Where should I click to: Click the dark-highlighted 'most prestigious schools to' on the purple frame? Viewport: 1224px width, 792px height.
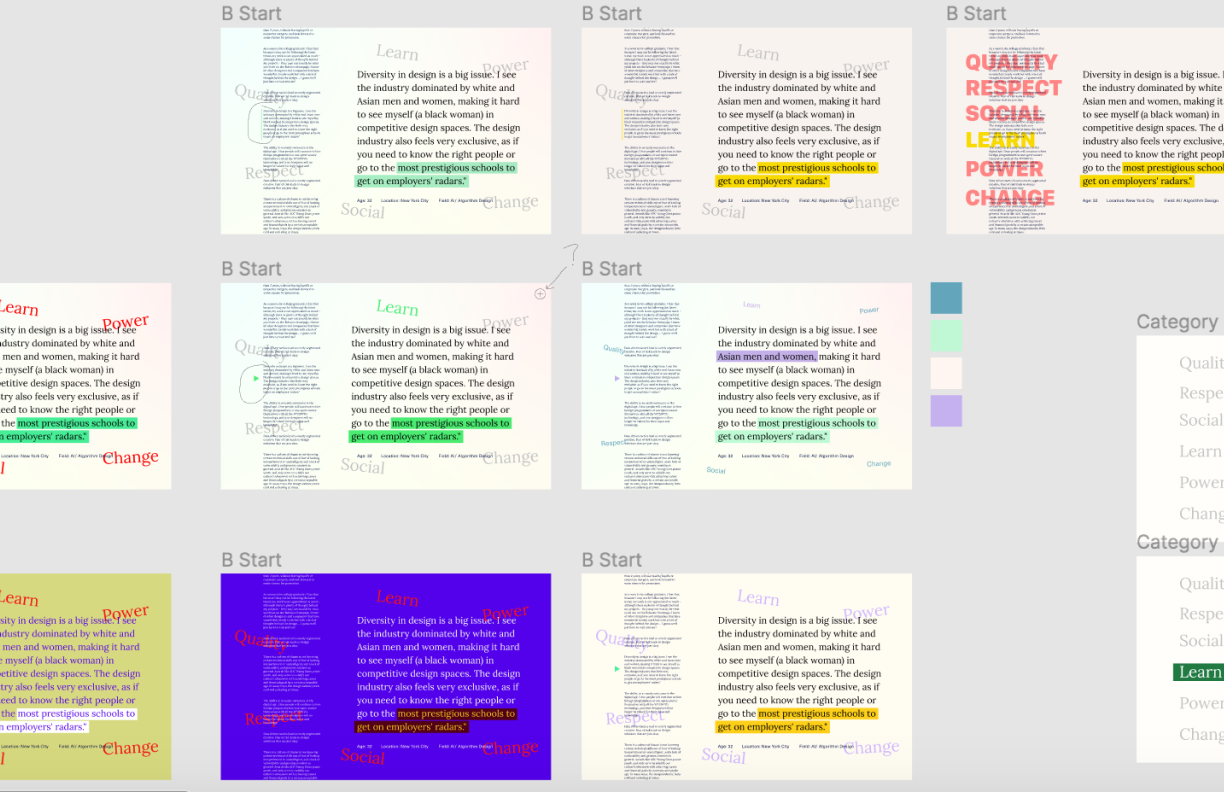click(456, 713)
